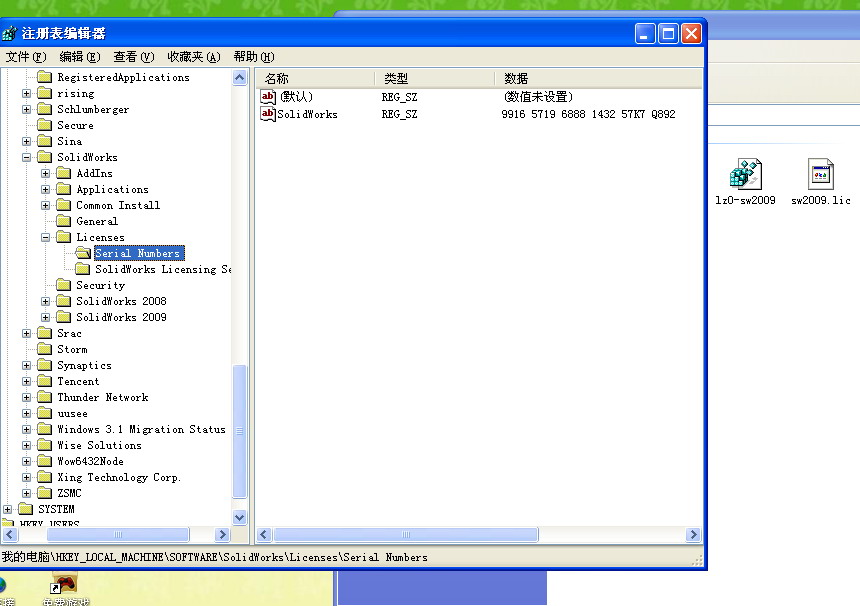The height and width of the screenshot is (606, 860).
Task: Open the 编辑(E) menu
Action: [80, 57]
